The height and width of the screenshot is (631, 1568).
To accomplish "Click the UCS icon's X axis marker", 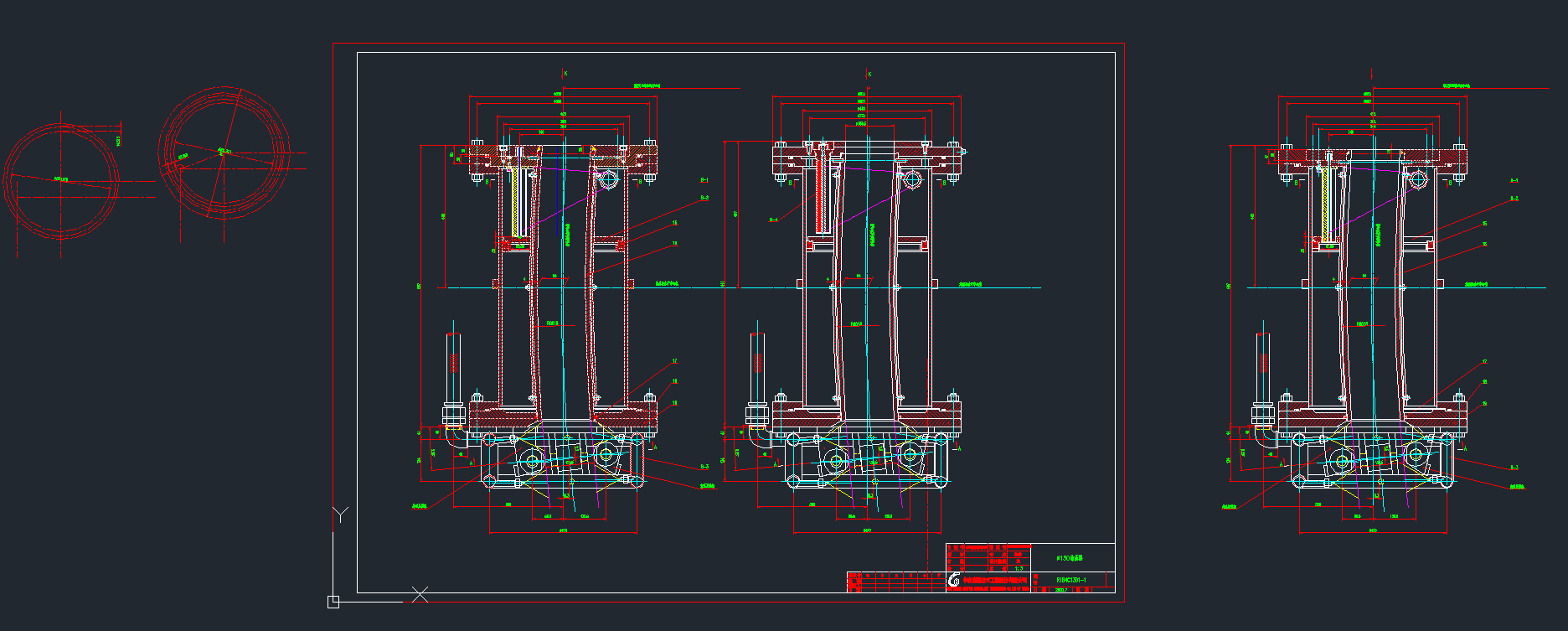I will pos(420,594).
